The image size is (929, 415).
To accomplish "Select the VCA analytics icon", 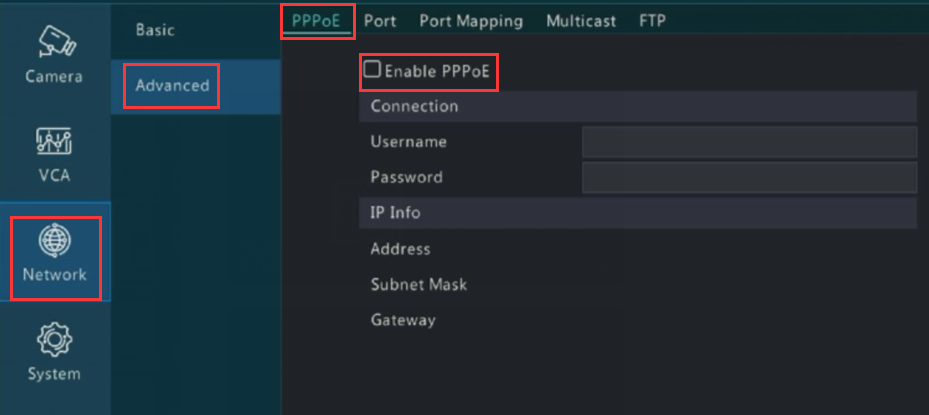I will point(54,141).
